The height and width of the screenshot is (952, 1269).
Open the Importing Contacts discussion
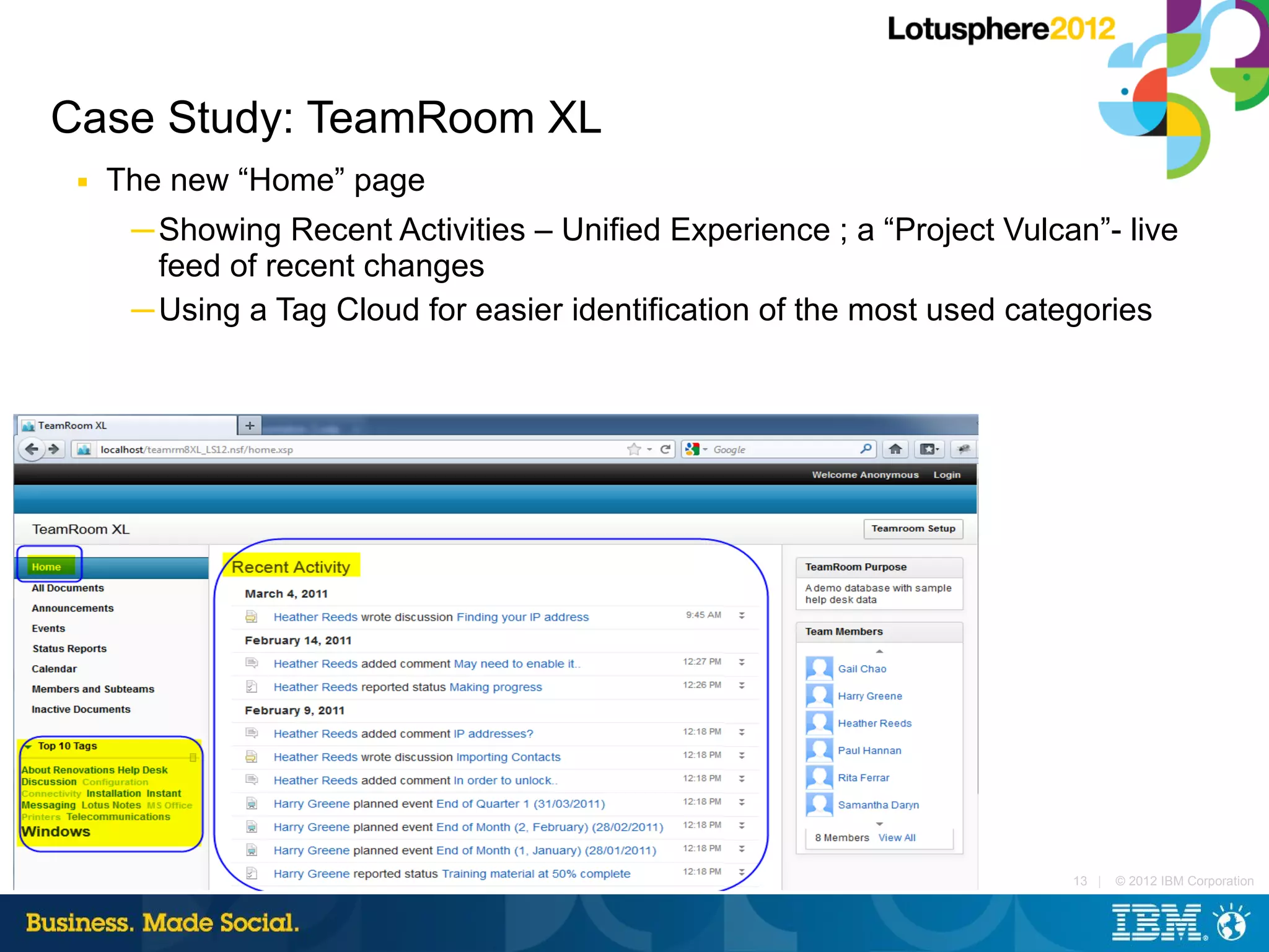(x=508, y=757)
